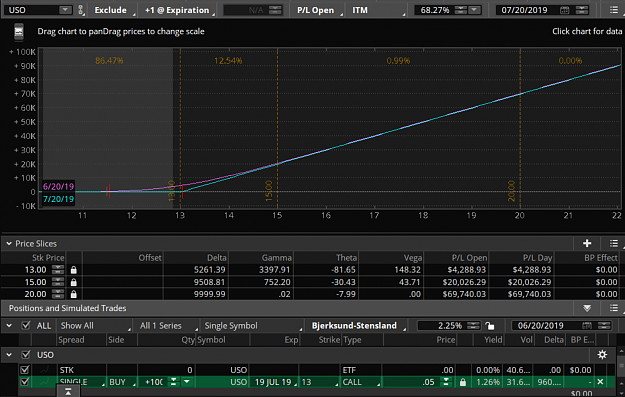The width and height of the screenshot is (625, 397).
Task: Toggle the STK row checkbox
Action: point(25,370)
